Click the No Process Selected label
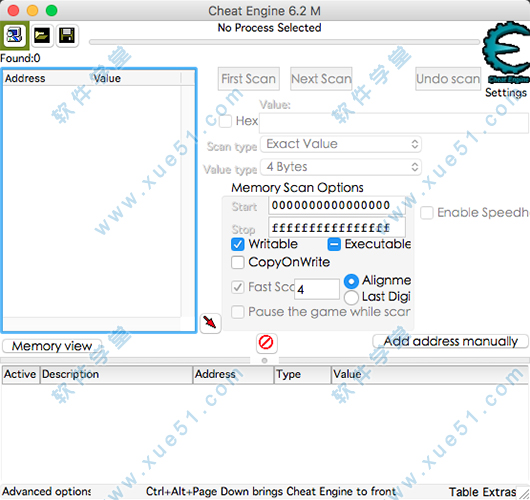 click(x=269, y=28)
